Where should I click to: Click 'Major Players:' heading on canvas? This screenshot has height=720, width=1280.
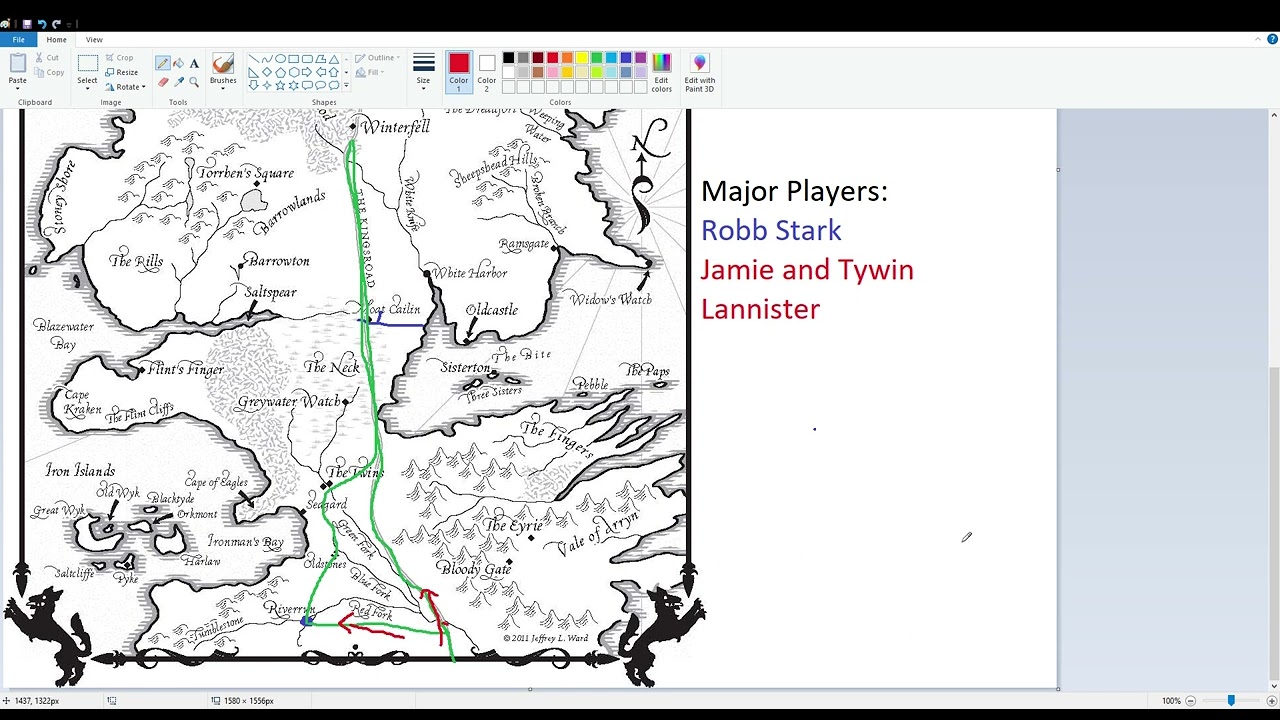coord(794,191)
